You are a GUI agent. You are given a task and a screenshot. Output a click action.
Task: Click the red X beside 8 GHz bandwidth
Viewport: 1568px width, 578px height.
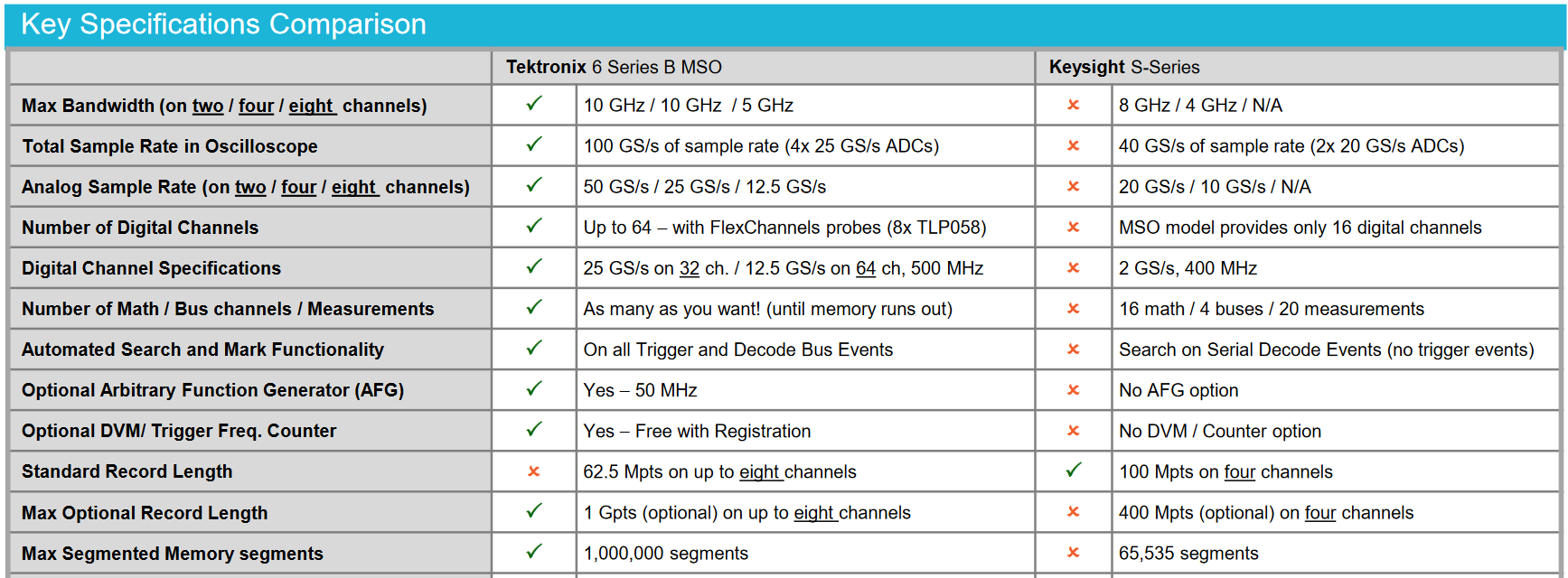[x=1074, y=105]
